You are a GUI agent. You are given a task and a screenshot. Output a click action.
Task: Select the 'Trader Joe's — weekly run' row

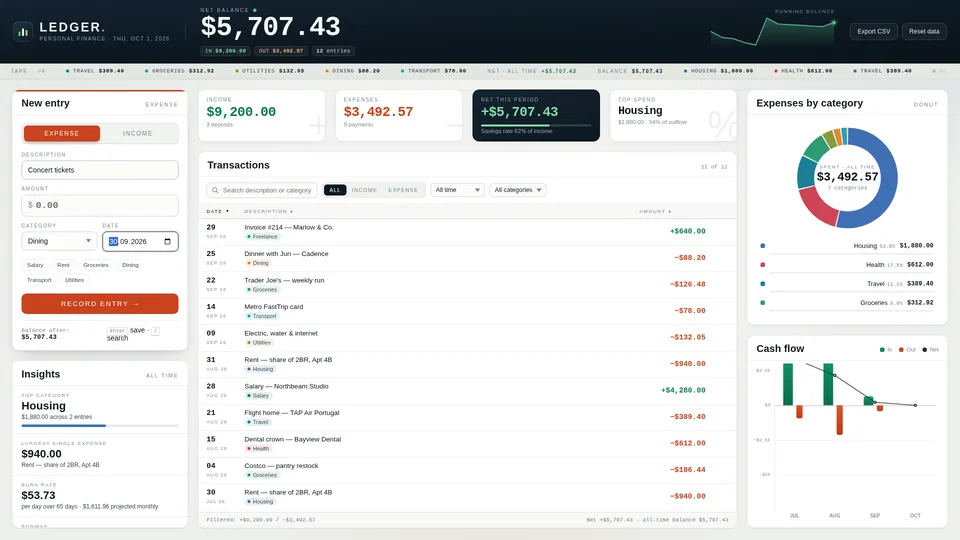tap(467, 284)
